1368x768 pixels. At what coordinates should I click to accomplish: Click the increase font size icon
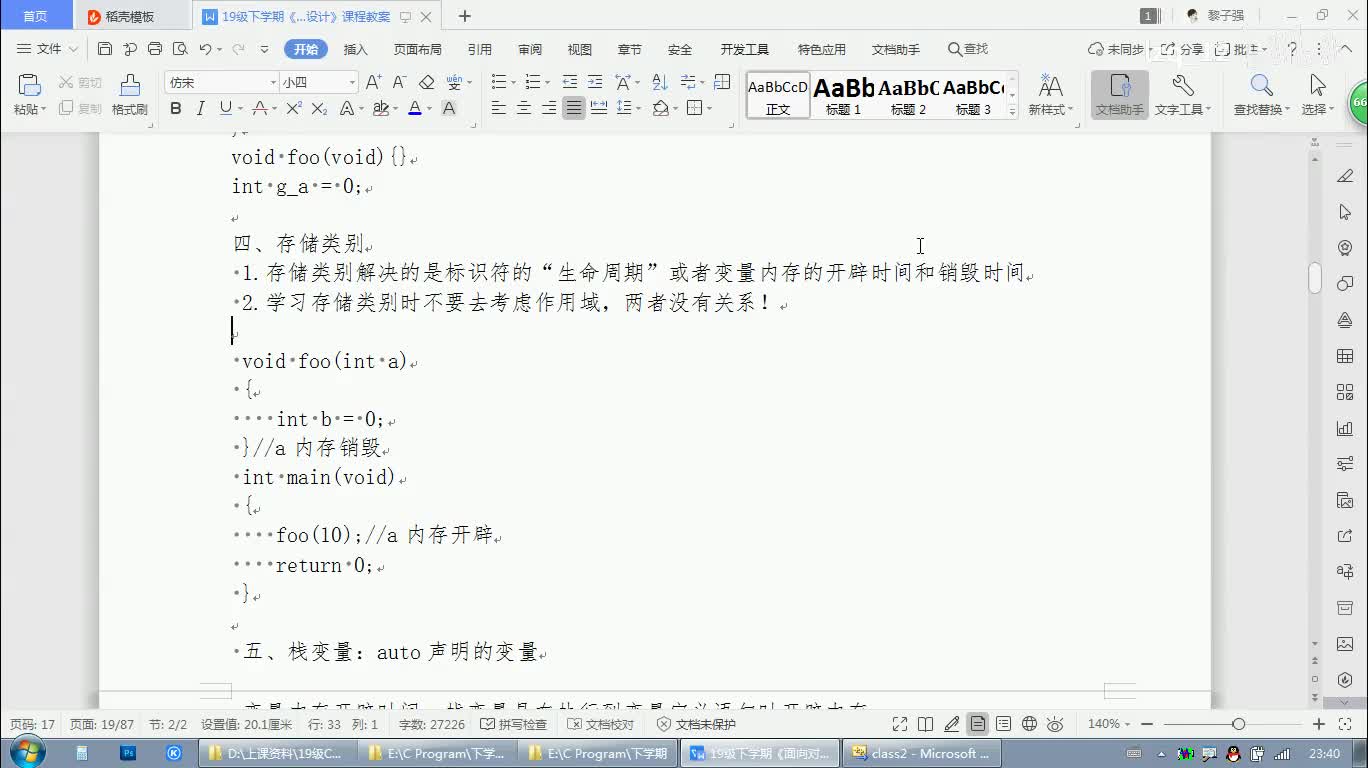(x=373, y=83)
